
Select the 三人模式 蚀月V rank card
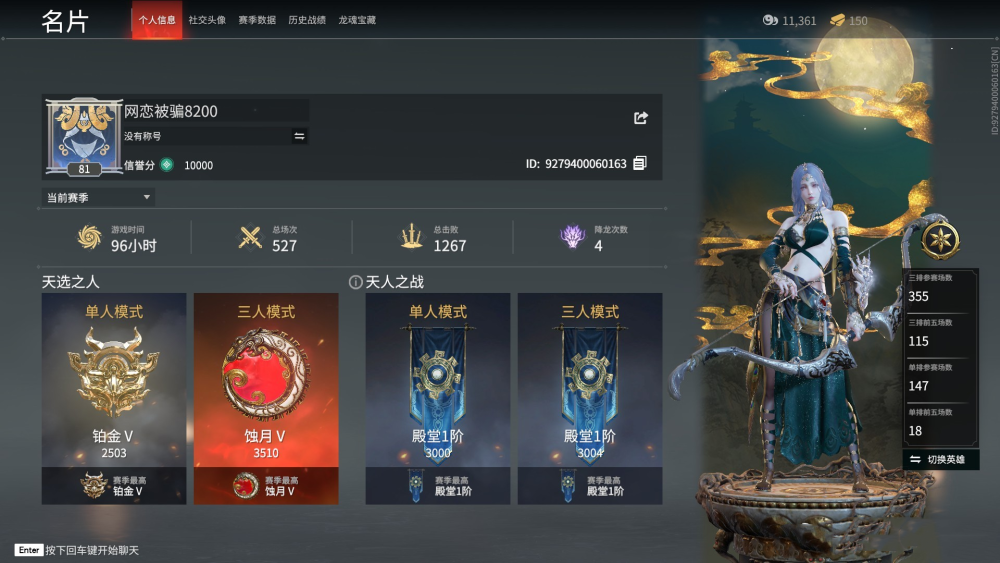tap(266, 398)
